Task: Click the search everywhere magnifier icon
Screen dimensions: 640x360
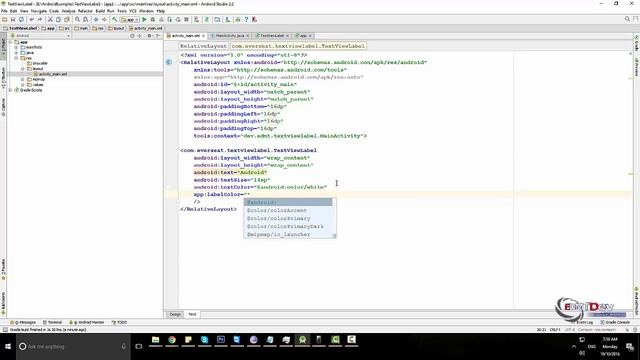Action: (627, 19)
